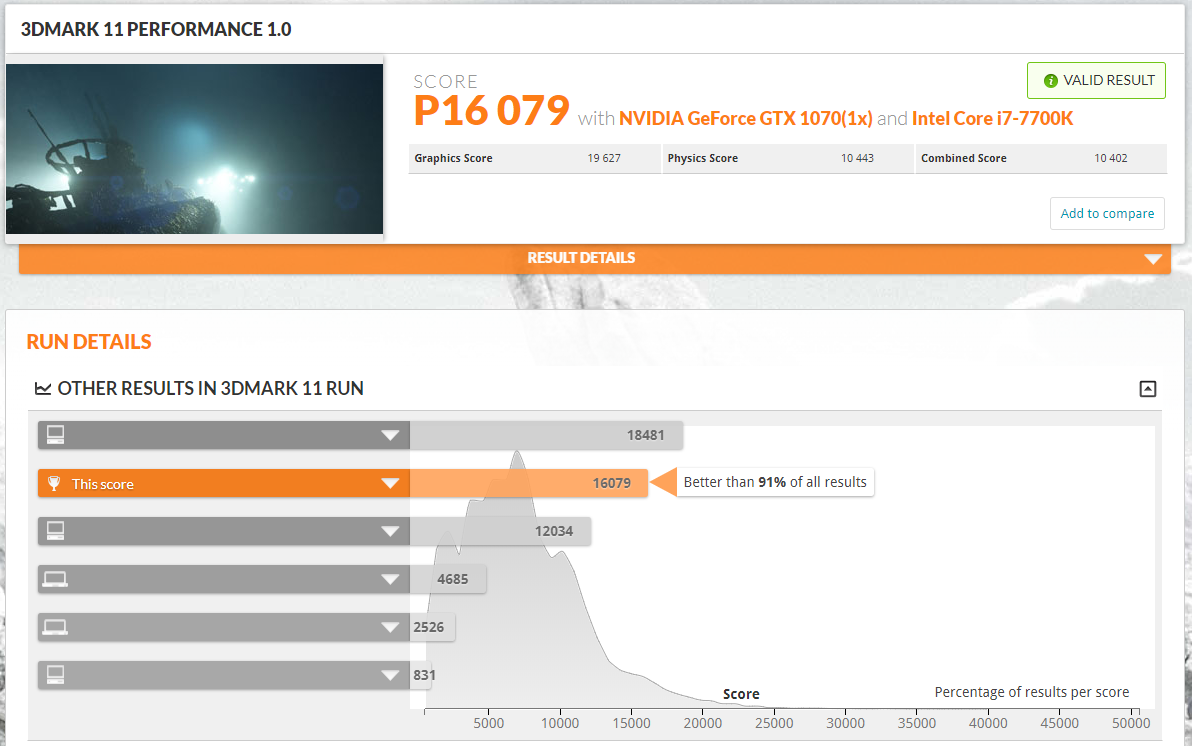Click the desktop icon on the 12034 row
The height and width of the screenshot is (746, 1192).
pyautogui.click(x=55, y=531)
